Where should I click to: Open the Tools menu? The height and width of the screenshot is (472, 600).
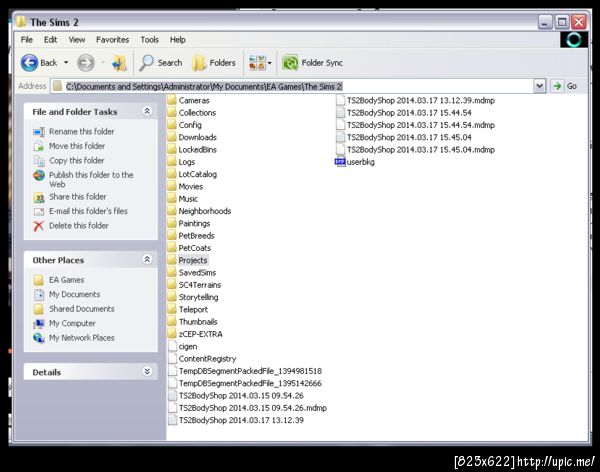(149, 40)
